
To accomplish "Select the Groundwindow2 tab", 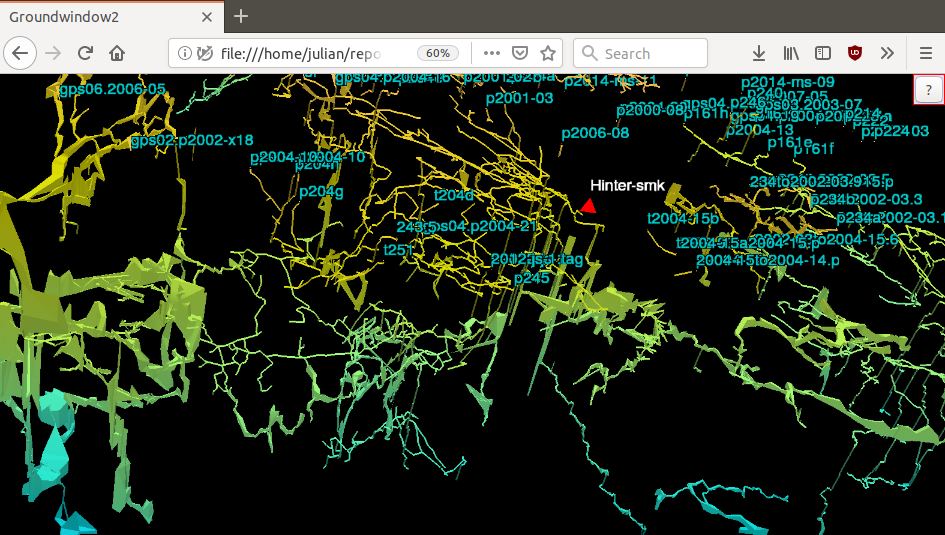I will [x=111, y=17].
